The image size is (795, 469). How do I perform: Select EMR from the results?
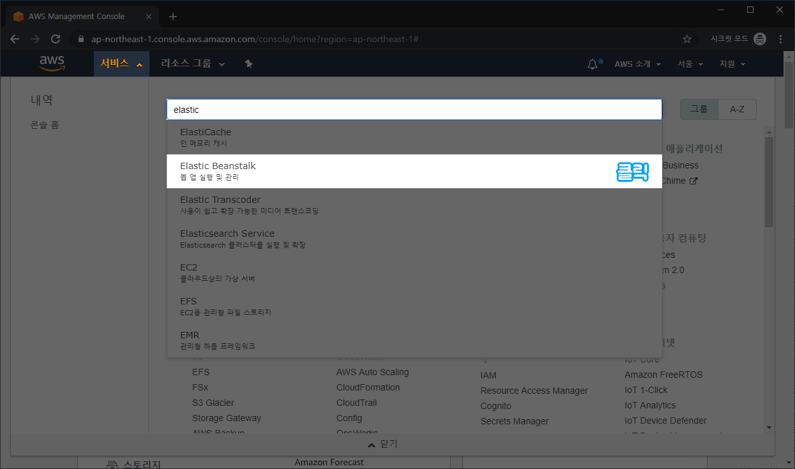pos(414,340)
